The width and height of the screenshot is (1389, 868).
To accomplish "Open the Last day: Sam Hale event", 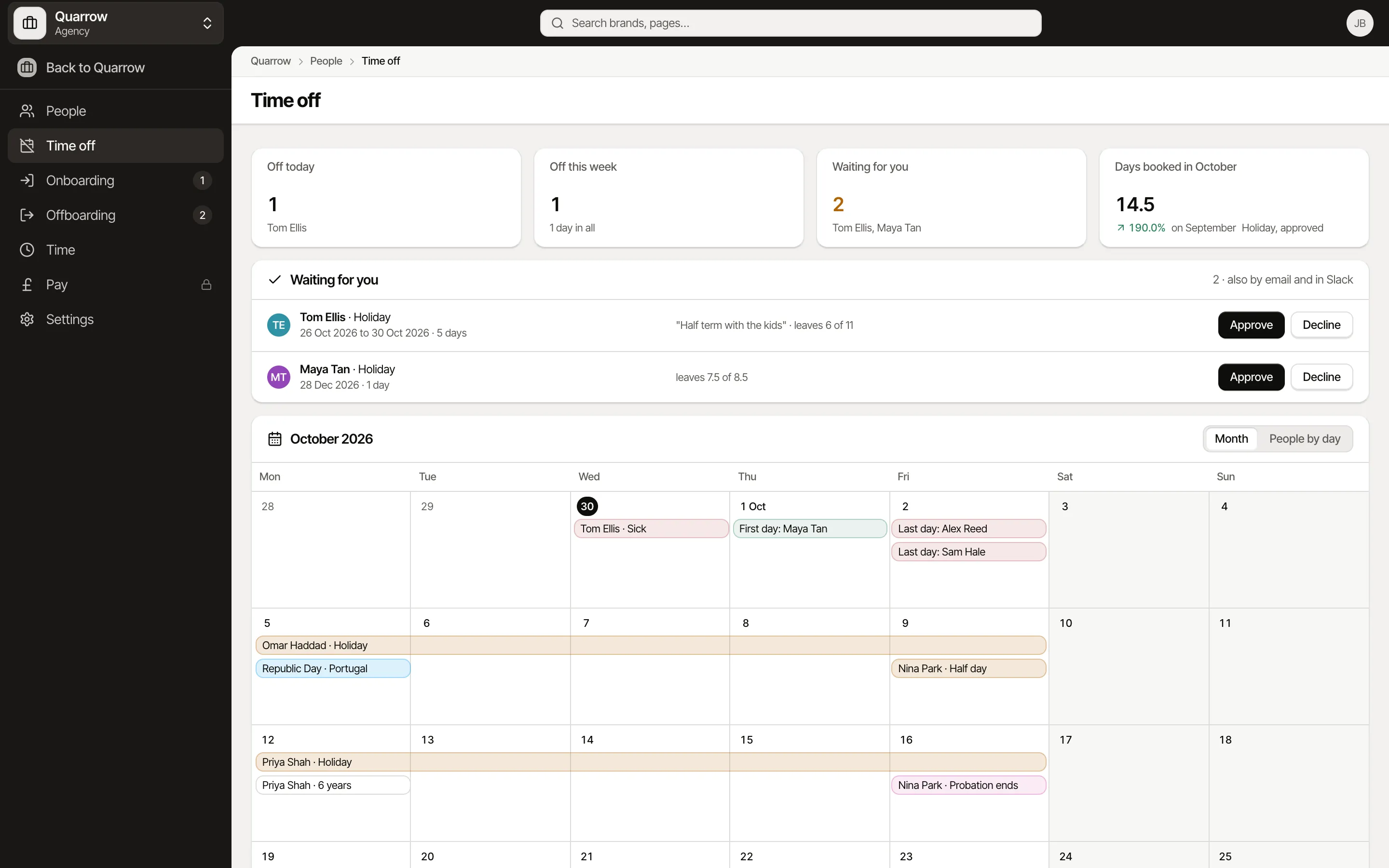I will [969, 552].
